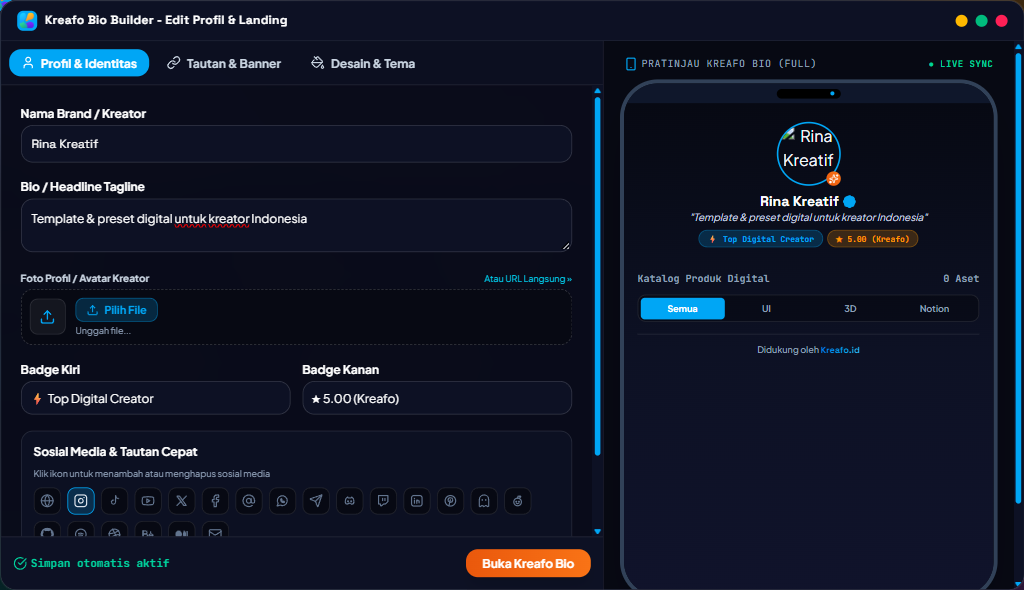Open the Kreafo.id link in preview

click(x=840, y=350)
